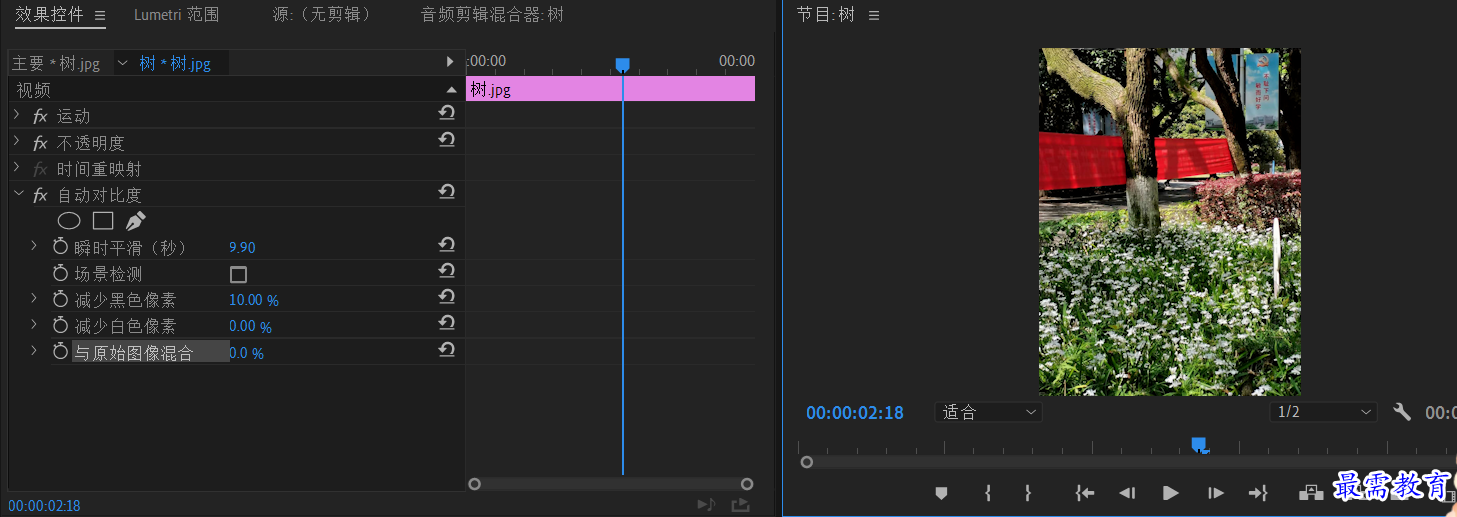Toggle audio loop playback icon in effect controls
The width and height of the screenshot is (1457, 517).
[x=706, y=505]
